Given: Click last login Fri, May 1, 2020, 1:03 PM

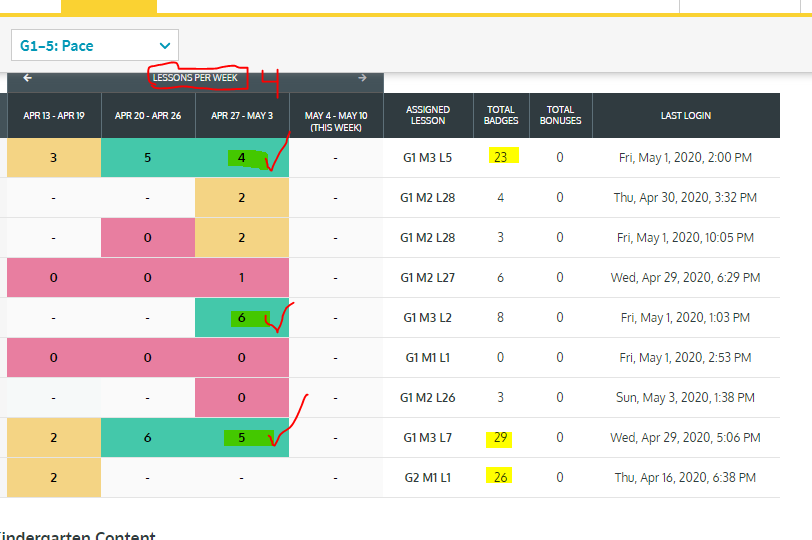Looking at the screenshot, I should point(685,318).
